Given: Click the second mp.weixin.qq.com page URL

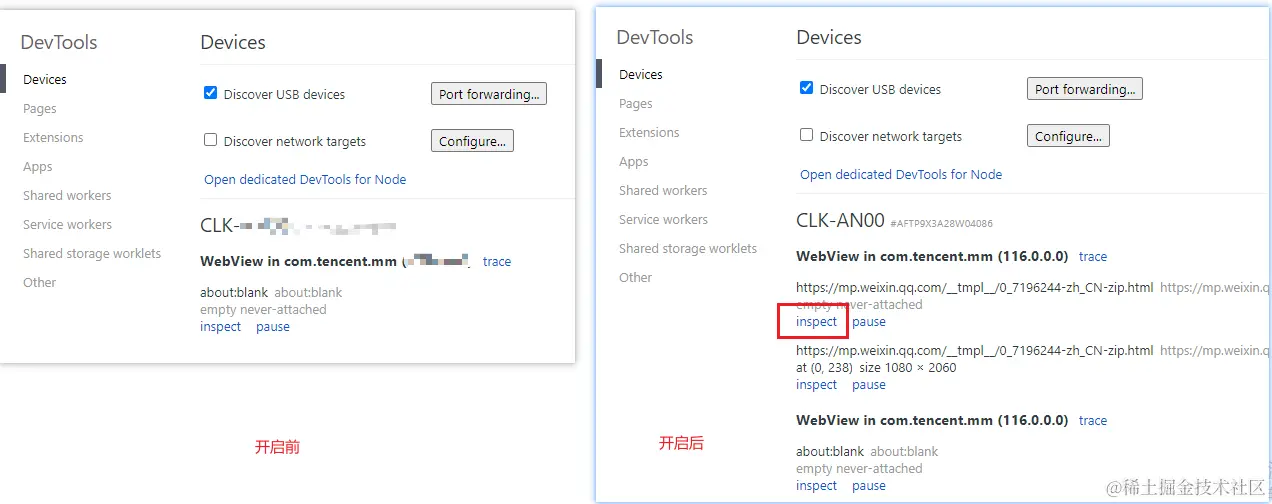Looking at the screenshot, I should [x=974, y=350].
